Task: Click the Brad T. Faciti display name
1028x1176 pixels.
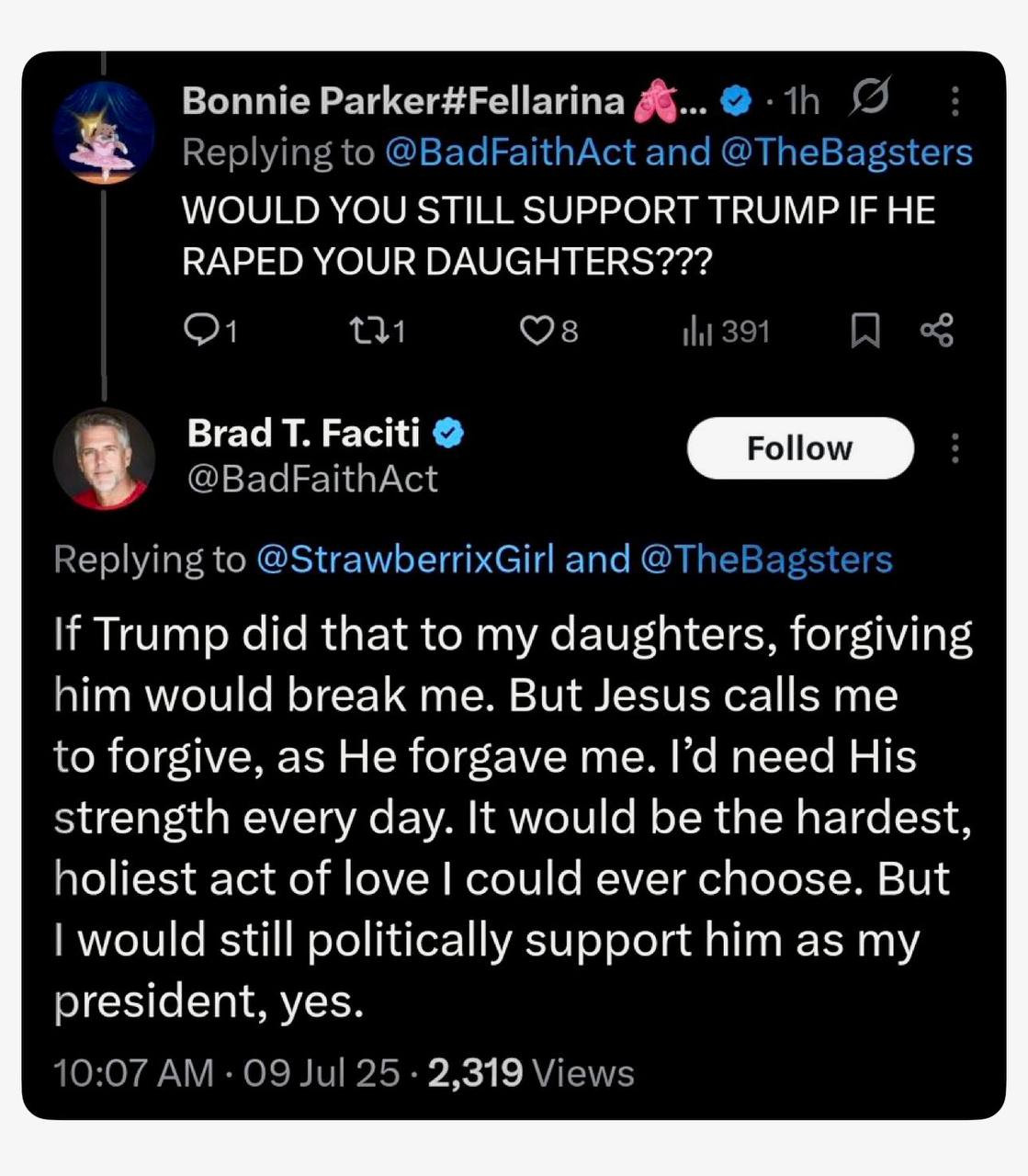Action: point(303,433)
